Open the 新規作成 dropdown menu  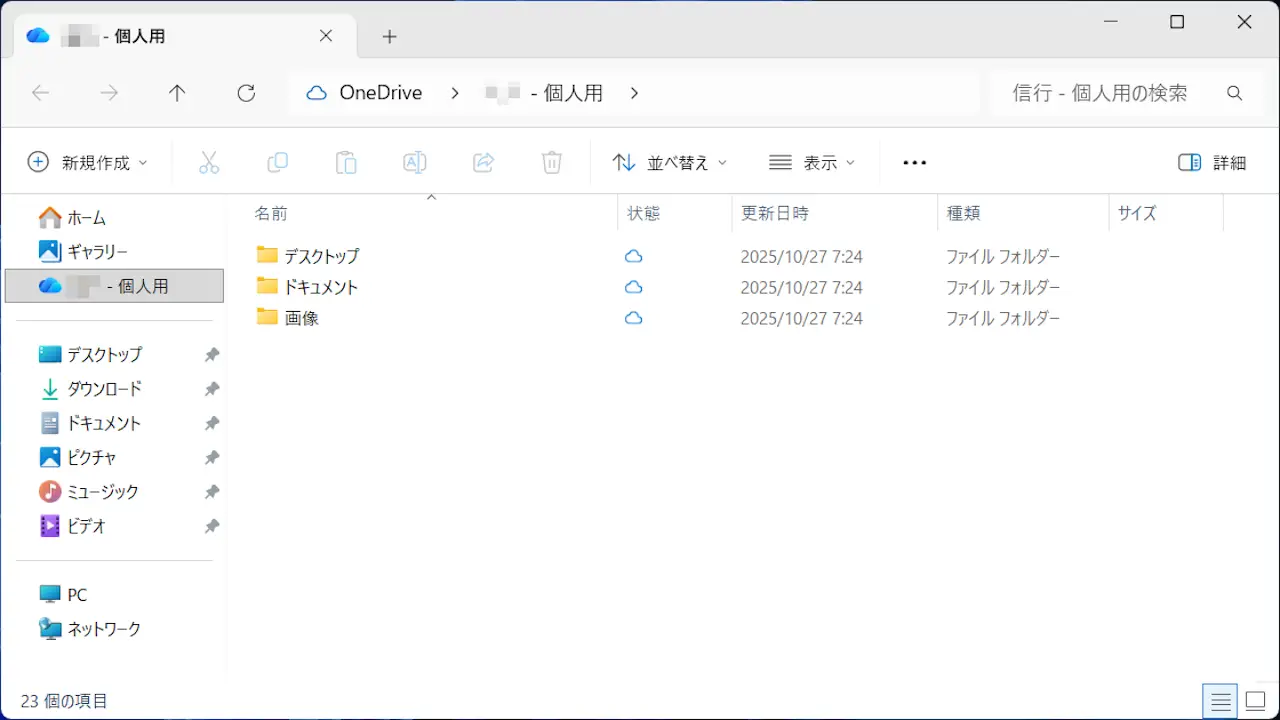tap(87, 162)
